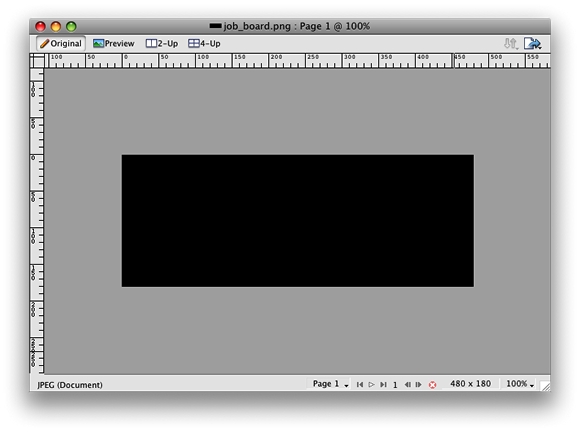This screenshot has height=432, width=580.
Task: Zoom the window with green button
Action: 71,26
